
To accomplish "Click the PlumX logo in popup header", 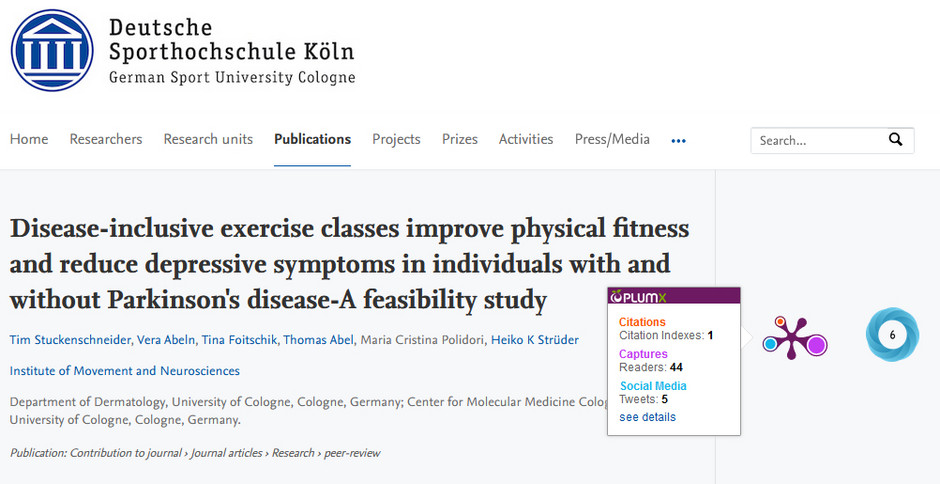I will [638, 296].
